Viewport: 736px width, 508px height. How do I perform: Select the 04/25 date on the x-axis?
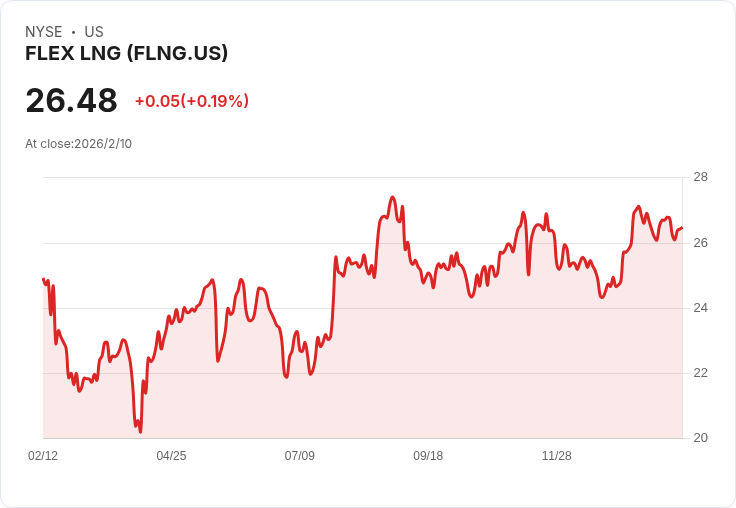[171, 455]
